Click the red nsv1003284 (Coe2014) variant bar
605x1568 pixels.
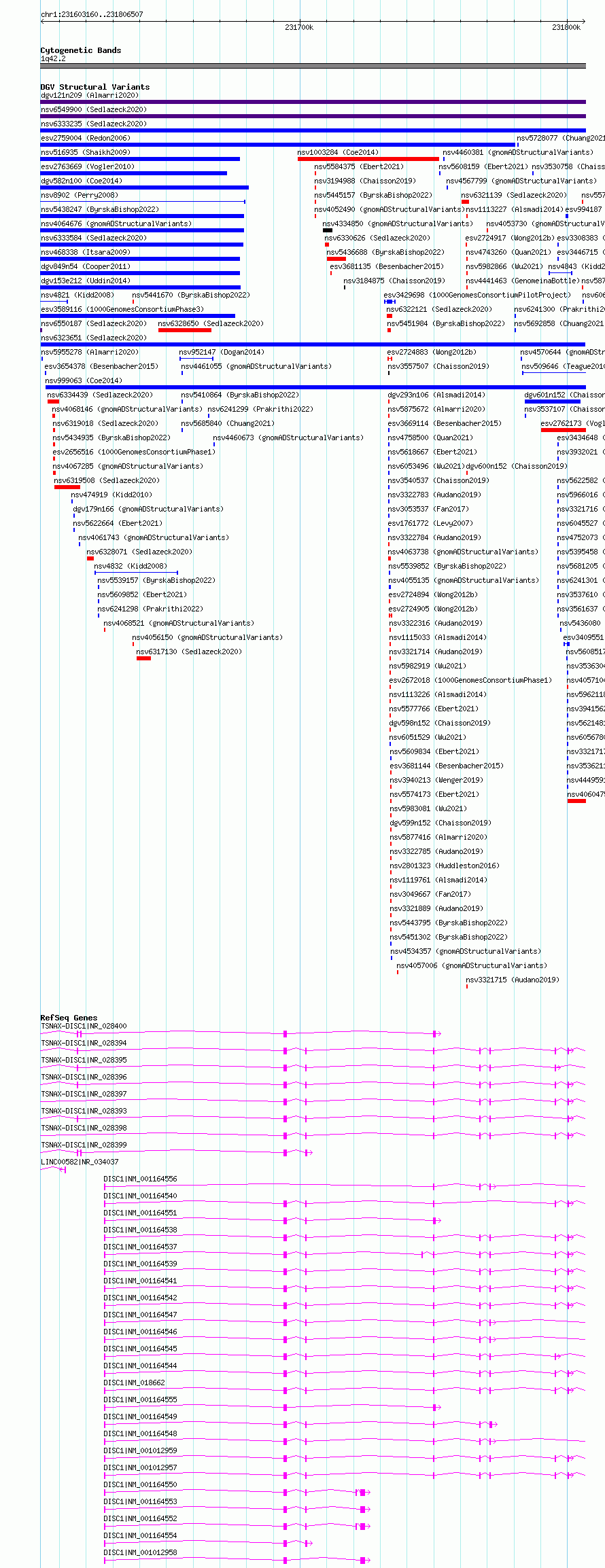tap(368, 159)
